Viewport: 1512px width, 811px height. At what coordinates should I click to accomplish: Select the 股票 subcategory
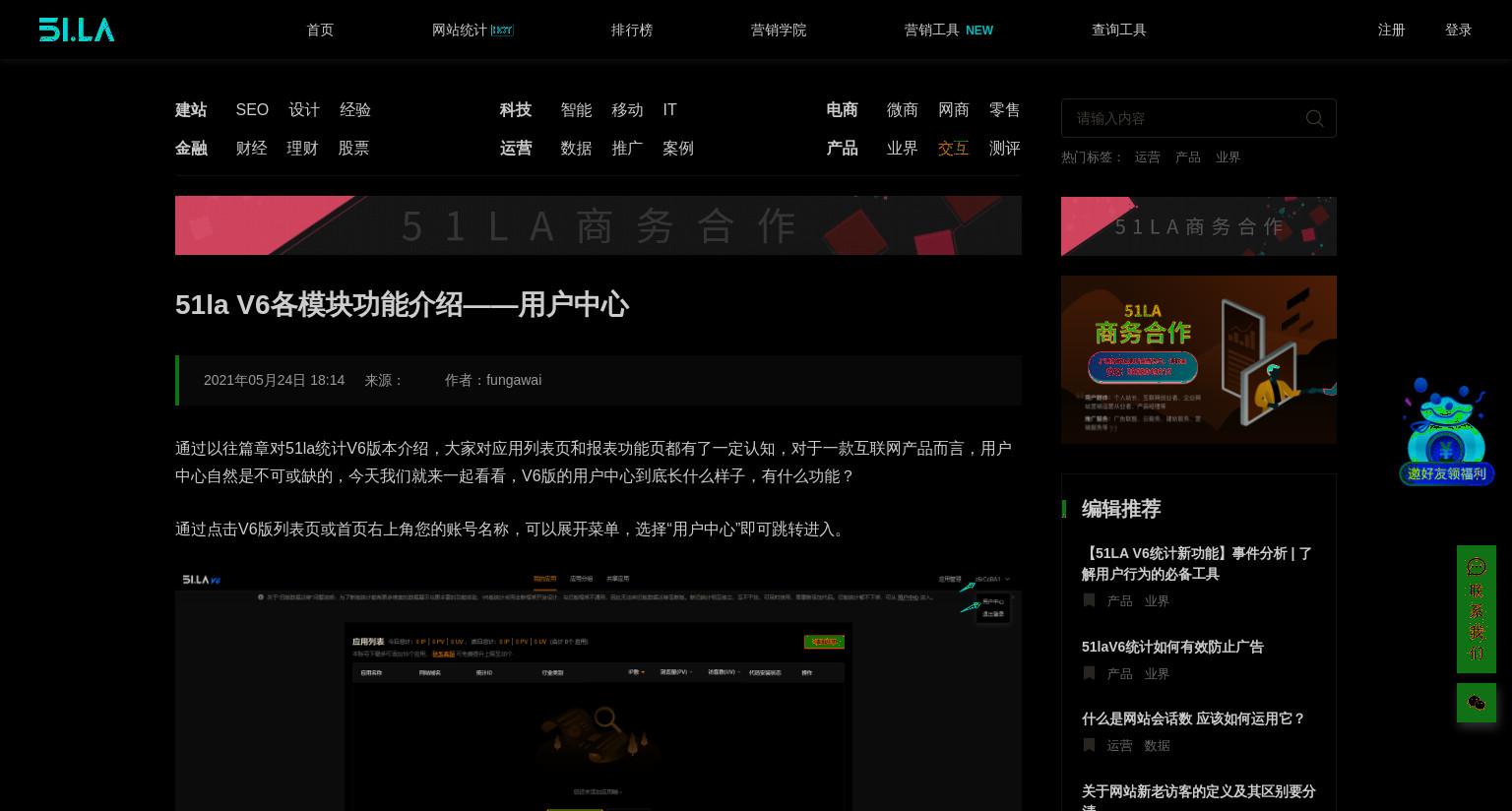pos(353,148)
